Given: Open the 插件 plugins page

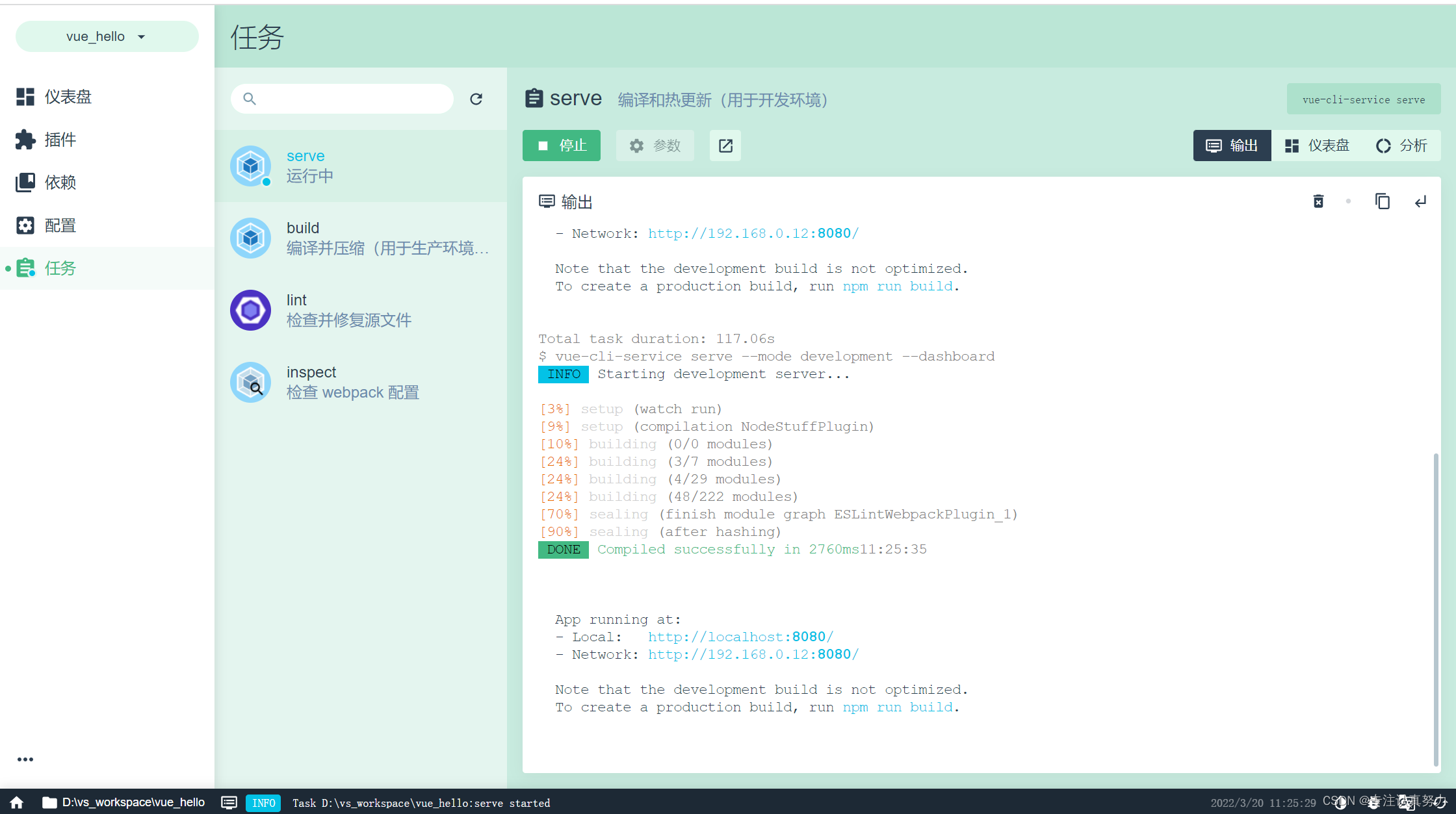Looking at the screenshot, I should coord(45,140).
